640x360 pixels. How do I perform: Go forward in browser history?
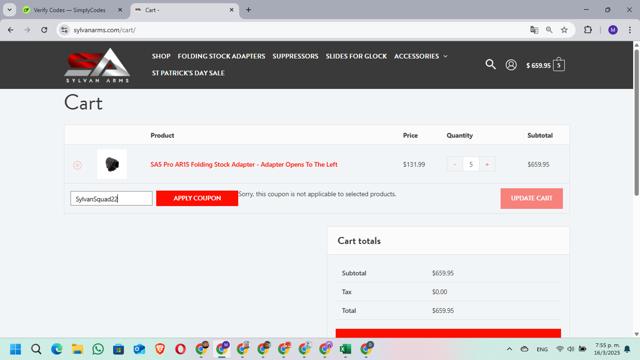(27, 30)
